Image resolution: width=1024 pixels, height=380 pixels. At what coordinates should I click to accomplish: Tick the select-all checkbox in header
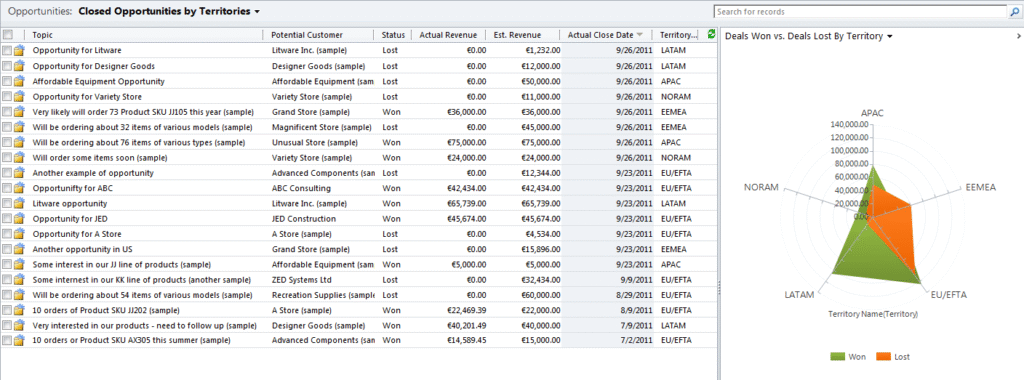coord(7,35)
